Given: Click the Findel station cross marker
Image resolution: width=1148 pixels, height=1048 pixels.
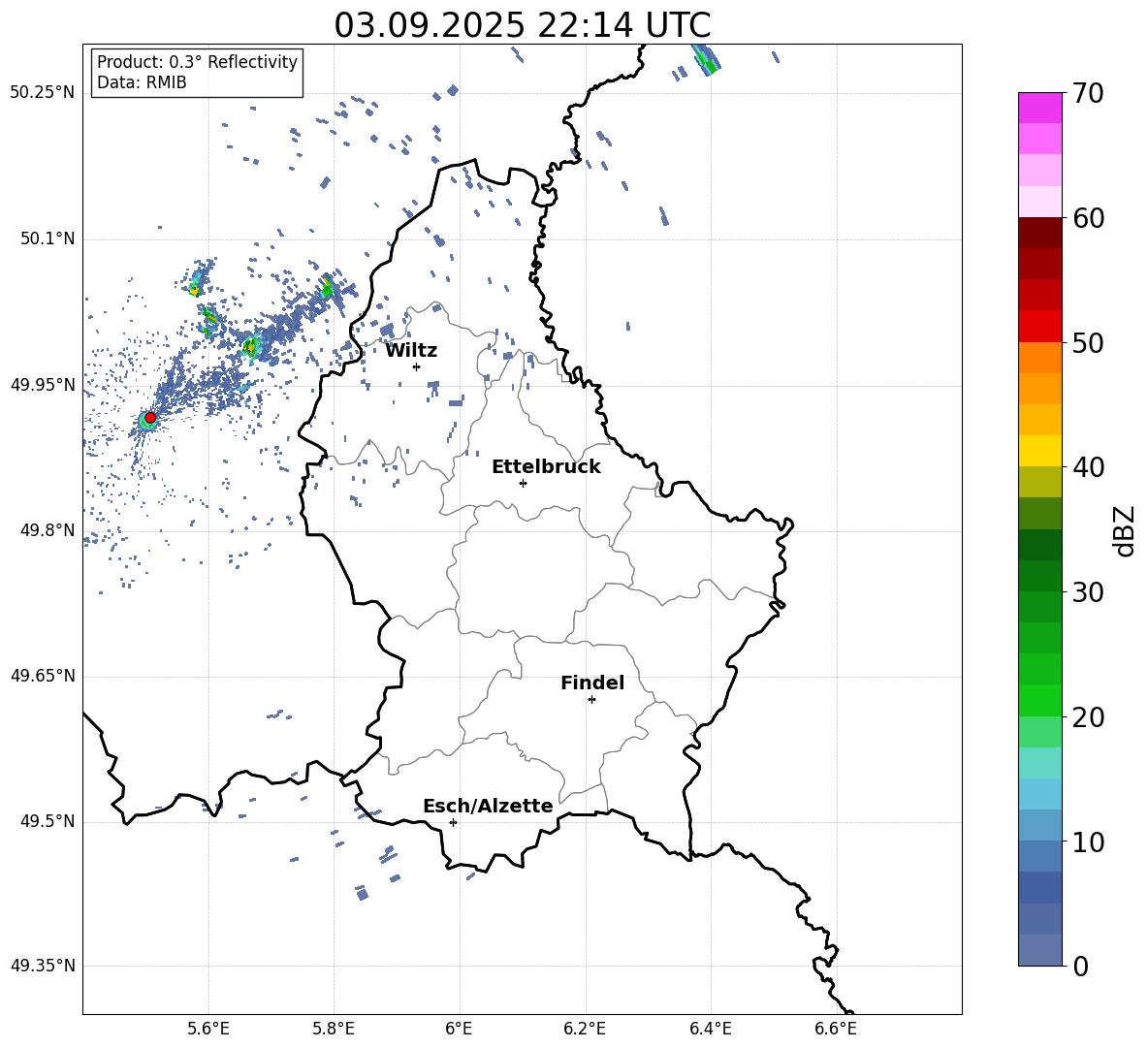Looking at the screenshot, I should click(x=591, y=700).
